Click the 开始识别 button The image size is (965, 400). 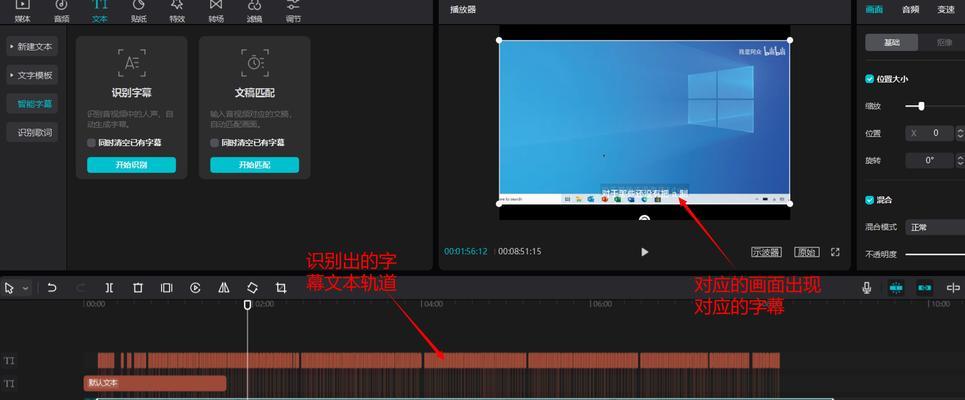pyautogui.click(x=131, y=165)
